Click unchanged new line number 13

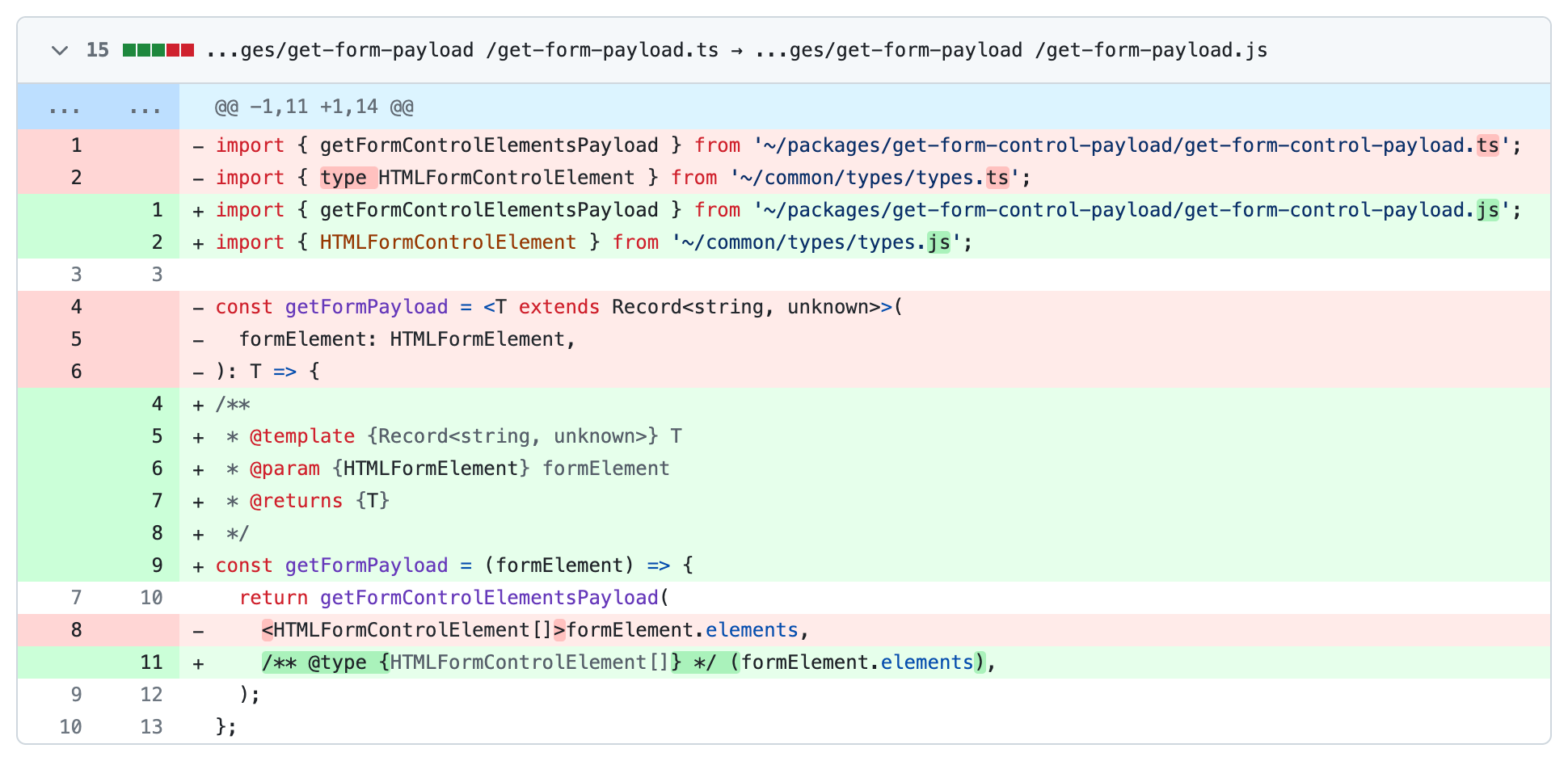pos(151,727)
